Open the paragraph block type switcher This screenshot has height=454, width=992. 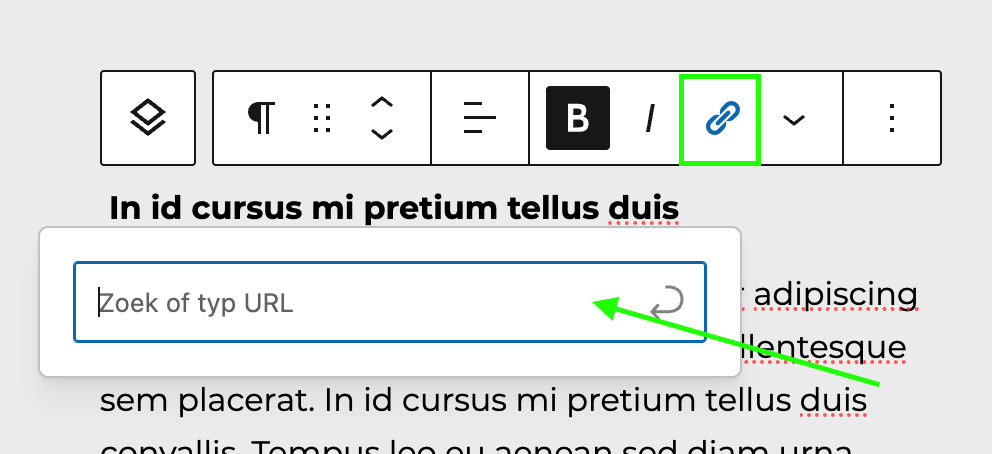(261, 118)
